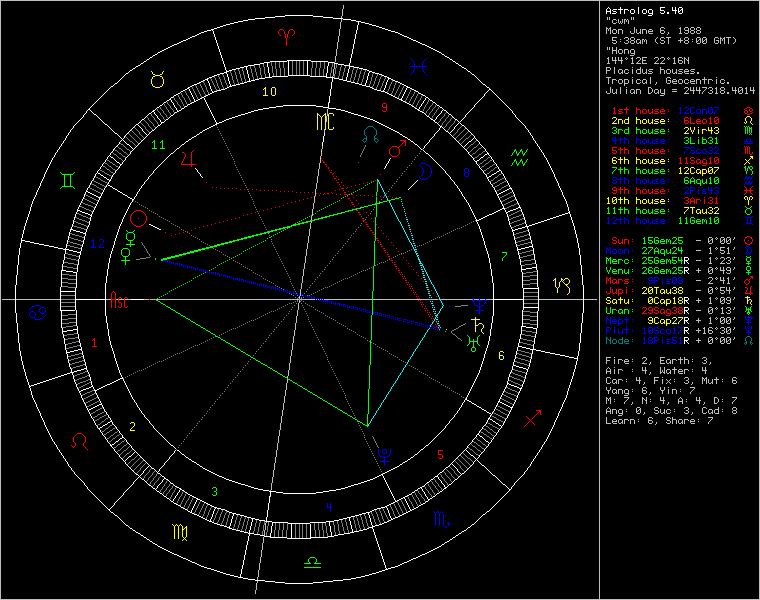Click the Pluto glyph in the sidebar list
Screen dimensions: 760x600
tap(748, 331)
